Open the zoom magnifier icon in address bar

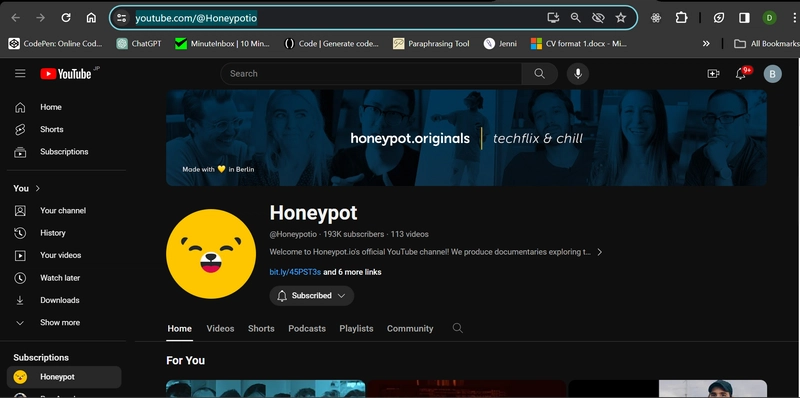click(576, 18)
